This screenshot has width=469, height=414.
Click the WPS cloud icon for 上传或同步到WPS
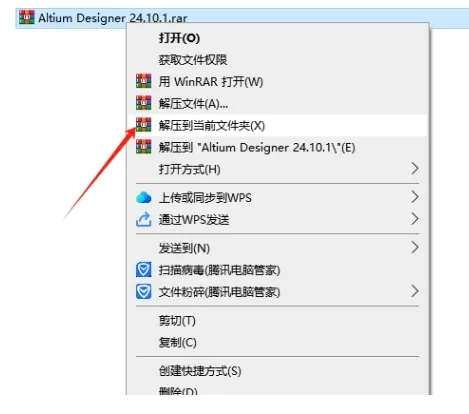[144, 198]
